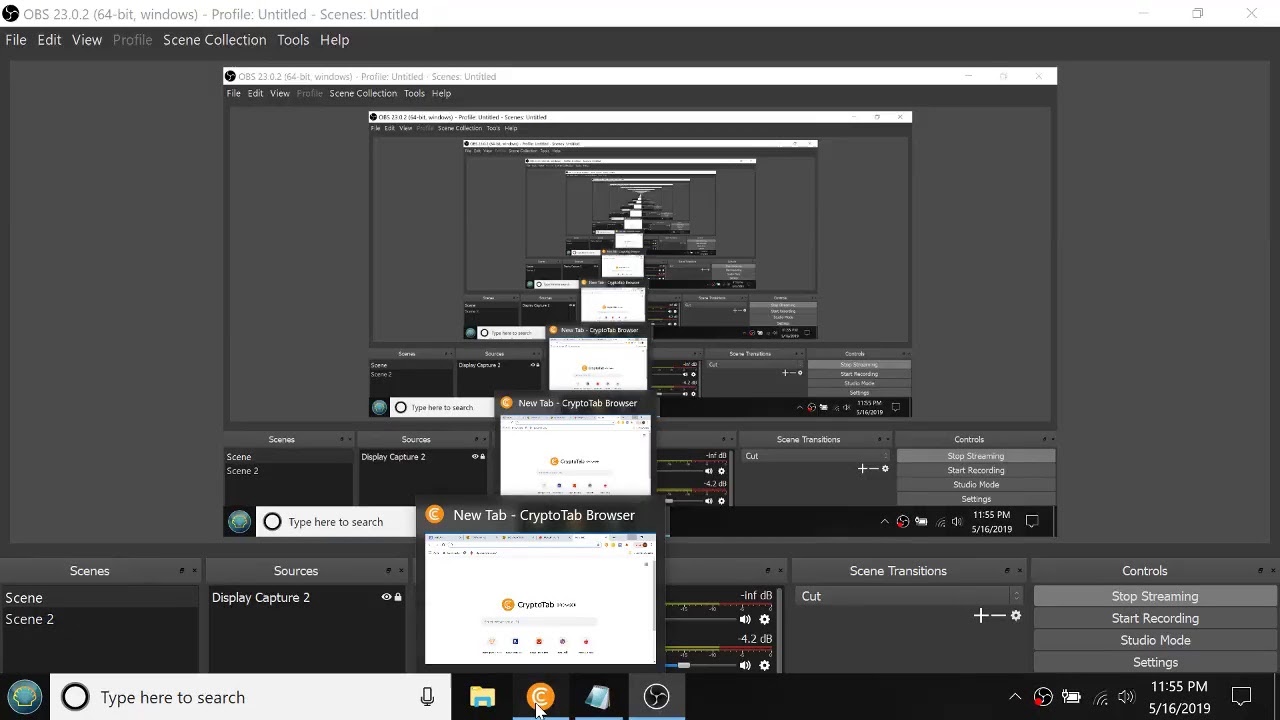This screenshot has height=720, width=1280.
Task: Close the Scenes dock panel
Action: (193, 571)
